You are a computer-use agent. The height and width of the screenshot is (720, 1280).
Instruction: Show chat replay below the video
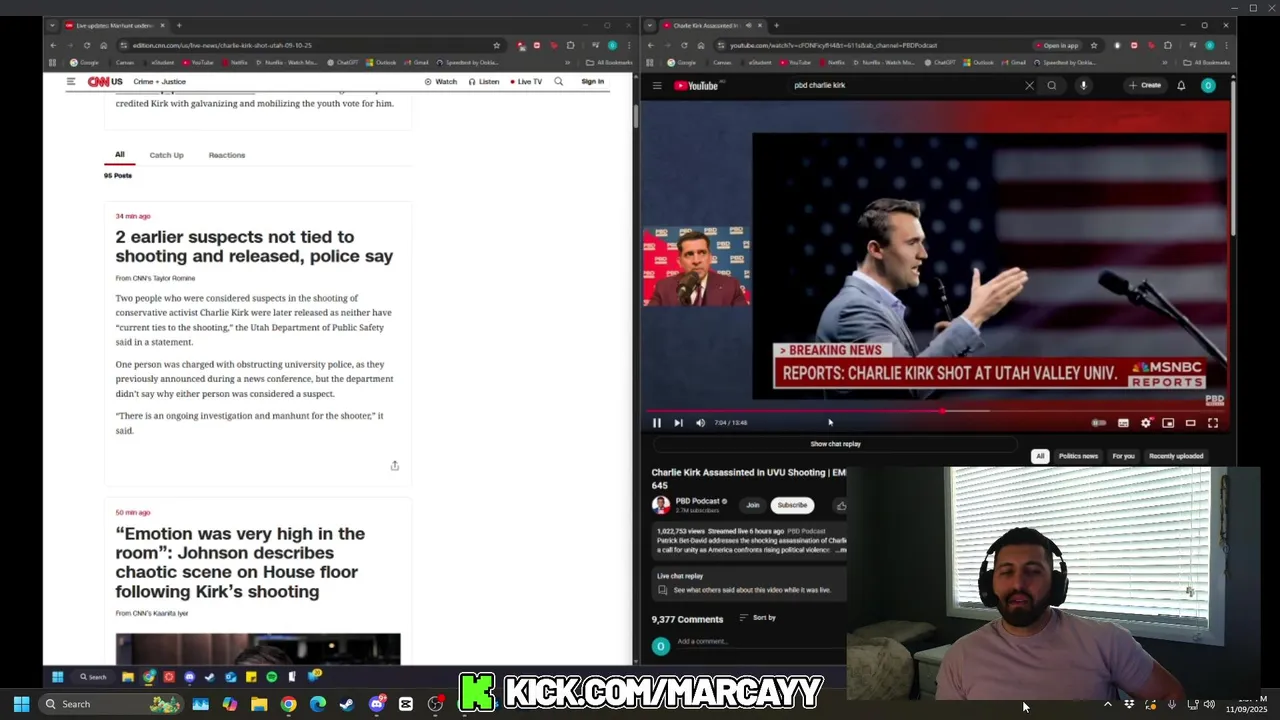pos(835,444)
